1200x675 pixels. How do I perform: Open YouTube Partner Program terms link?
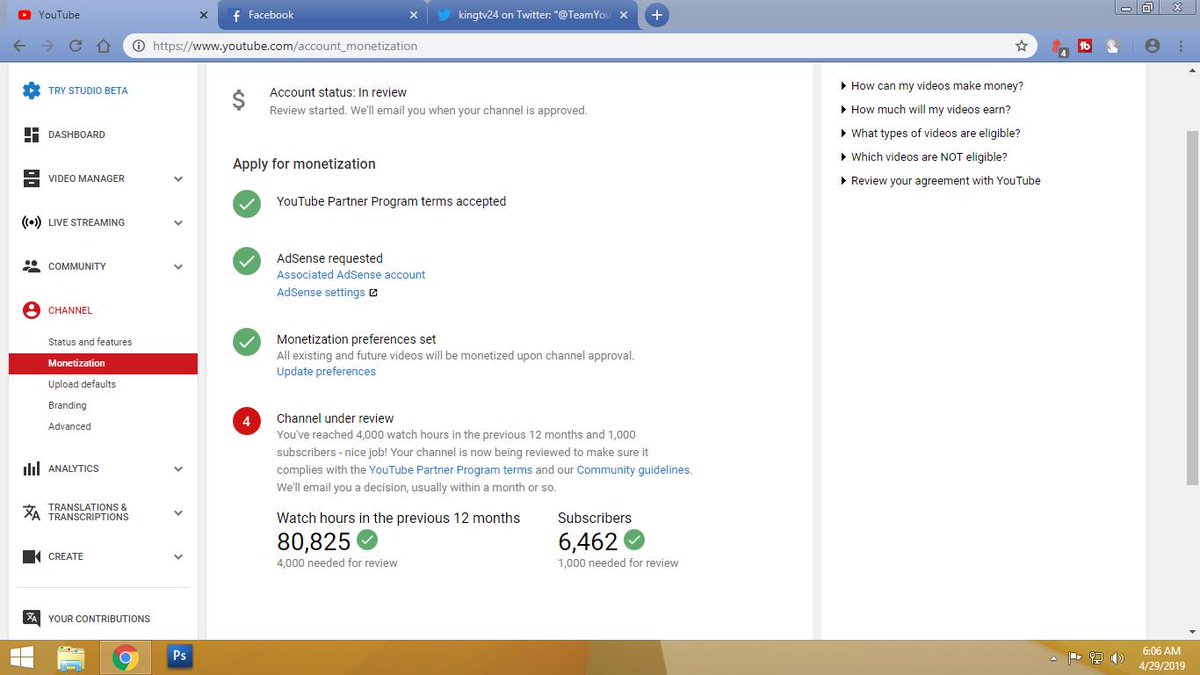[451, 470]
